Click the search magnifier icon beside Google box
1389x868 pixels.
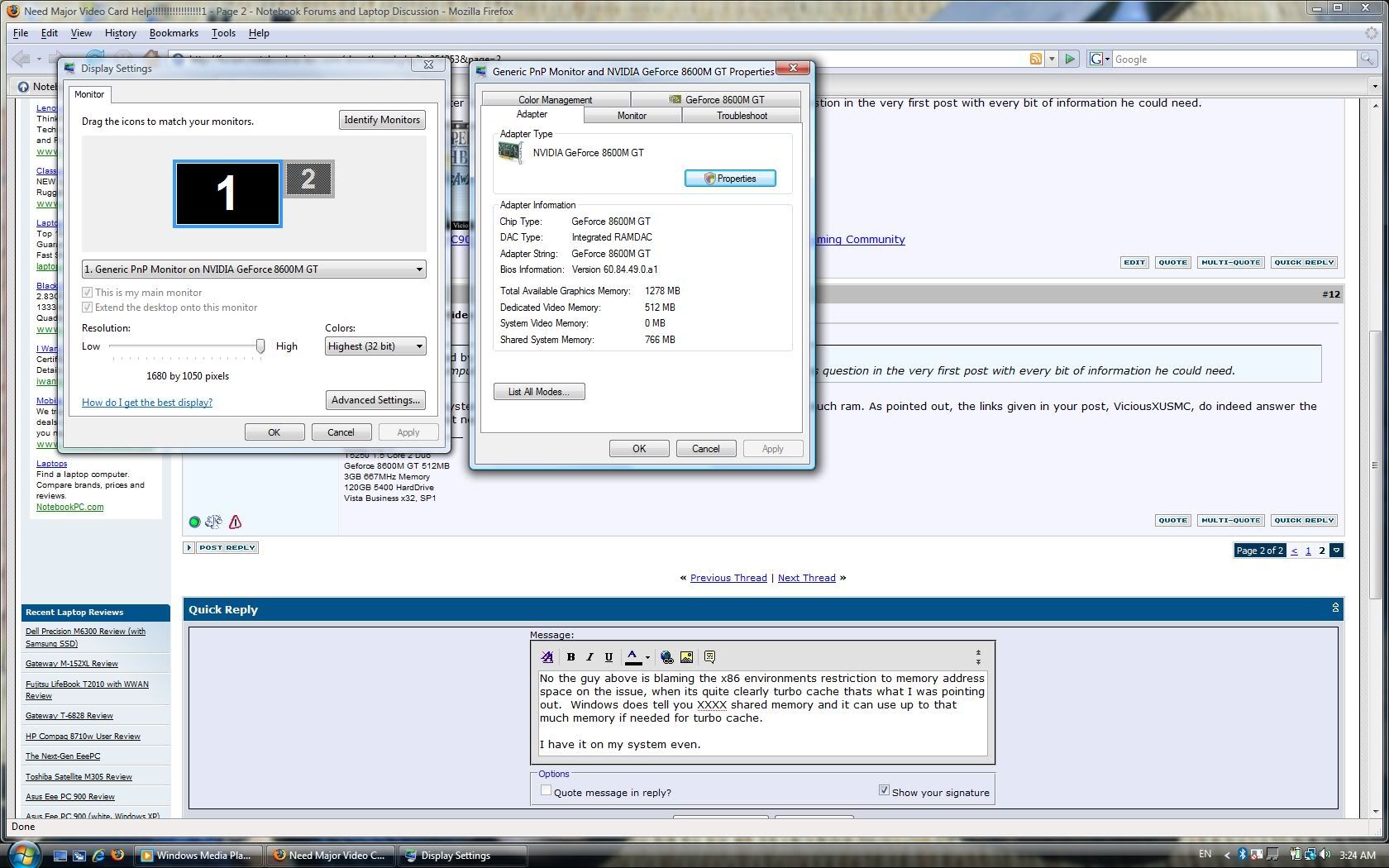(x=1368, y=59)
